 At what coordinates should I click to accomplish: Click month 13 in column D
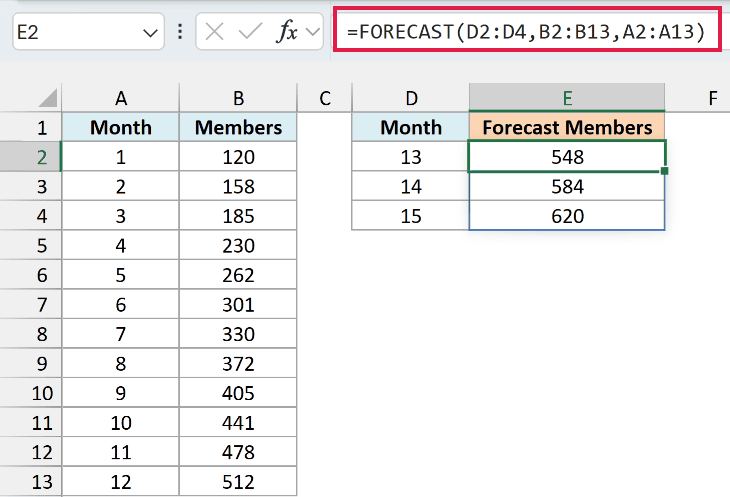coord(411,157)
